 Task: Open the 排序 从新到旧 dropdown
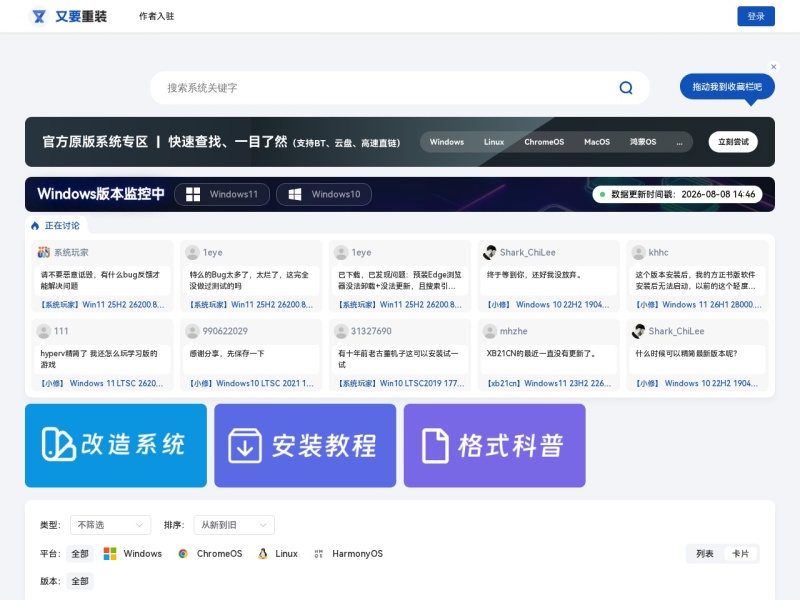234,525
